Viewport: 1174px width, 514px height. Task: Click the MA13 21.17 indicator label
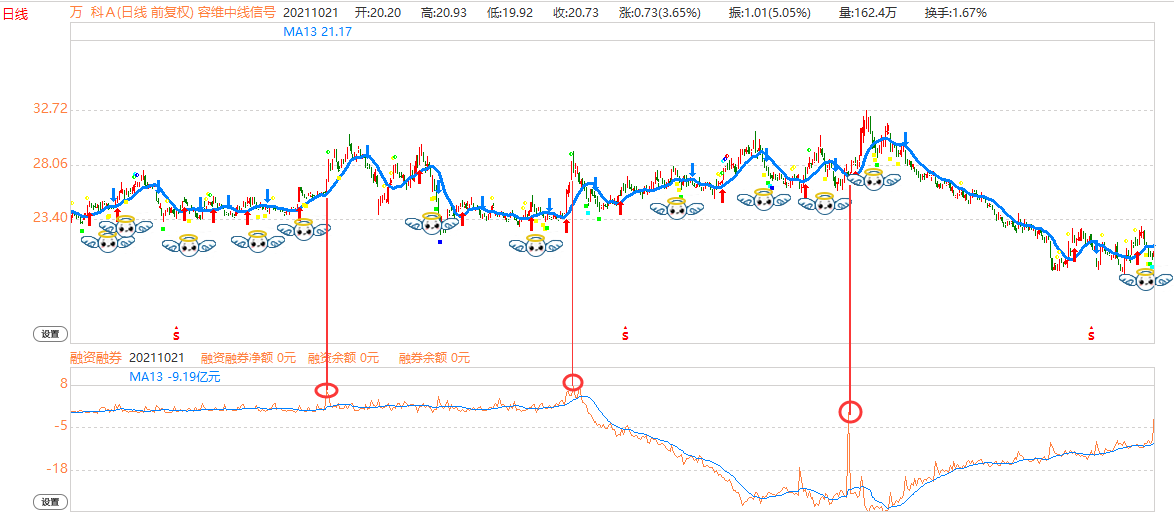(317, 32)
